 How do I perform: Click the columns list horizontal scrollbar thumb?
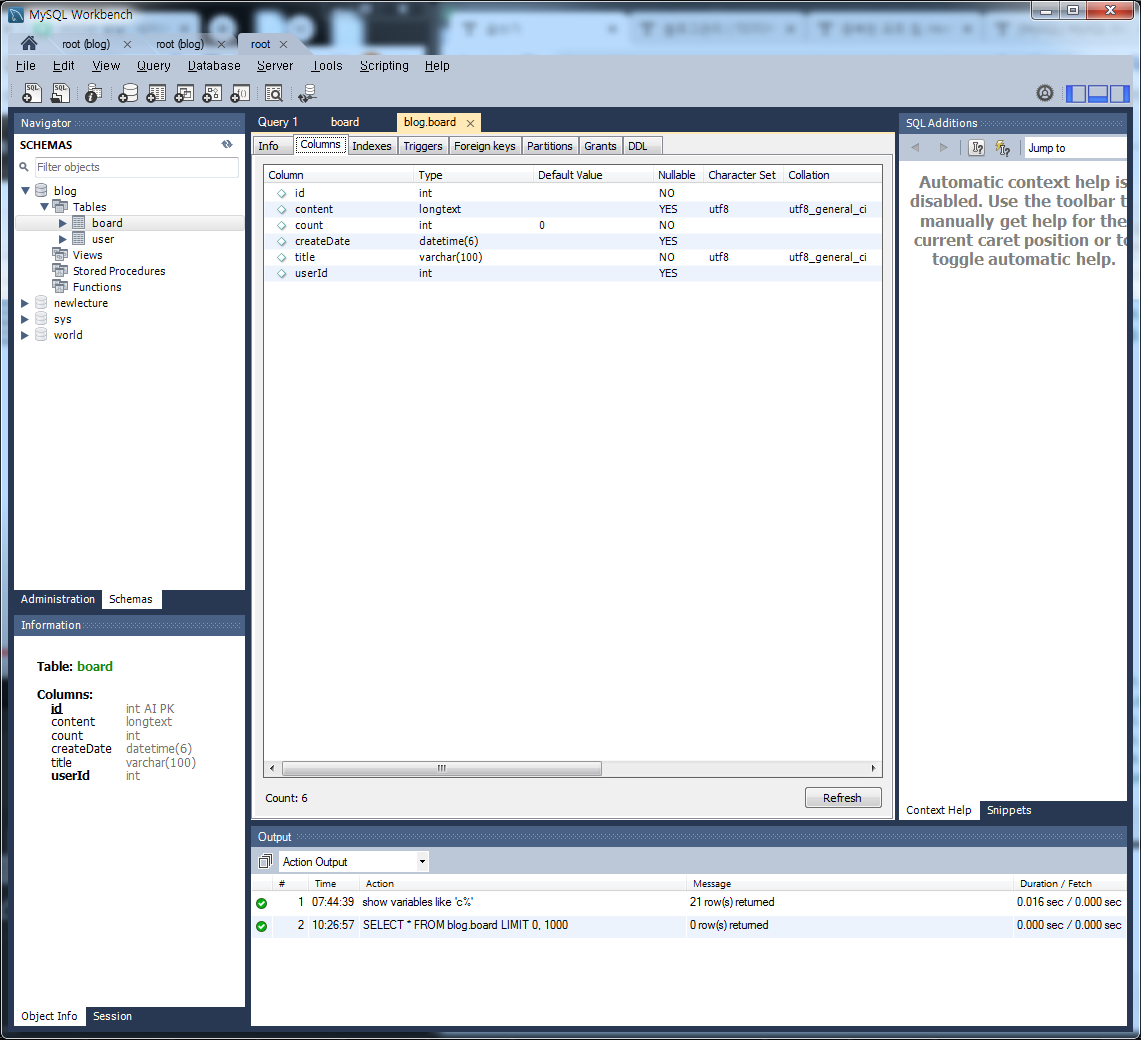442,769
